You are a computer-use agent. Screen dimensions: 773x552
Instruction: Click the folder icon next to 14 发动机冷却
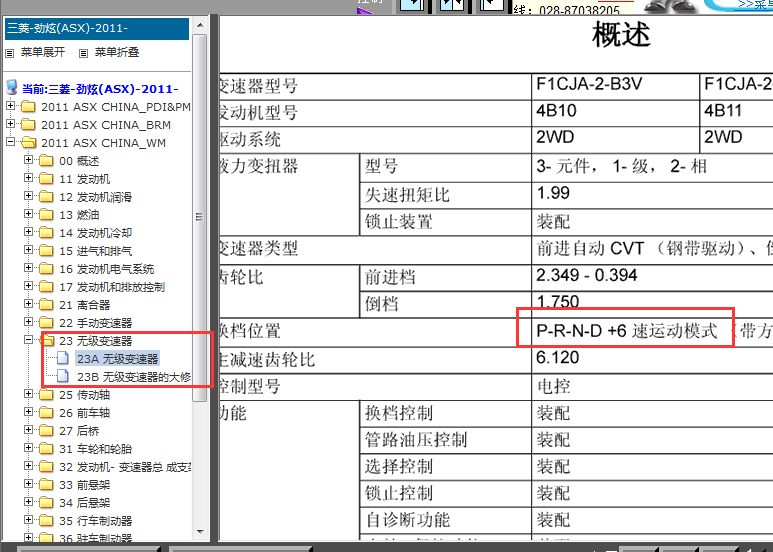coord(46,233)
